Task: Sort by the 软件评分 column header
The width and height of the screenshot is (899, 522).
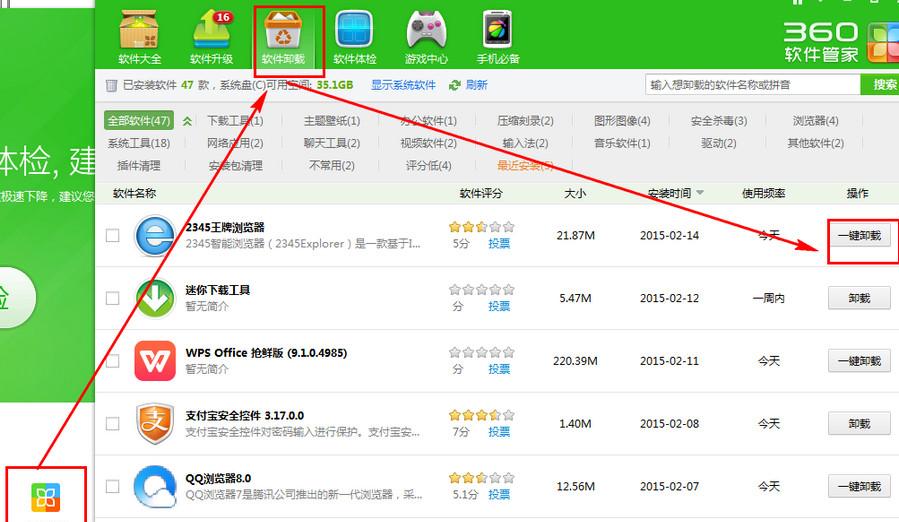Action: pos(480,193)
